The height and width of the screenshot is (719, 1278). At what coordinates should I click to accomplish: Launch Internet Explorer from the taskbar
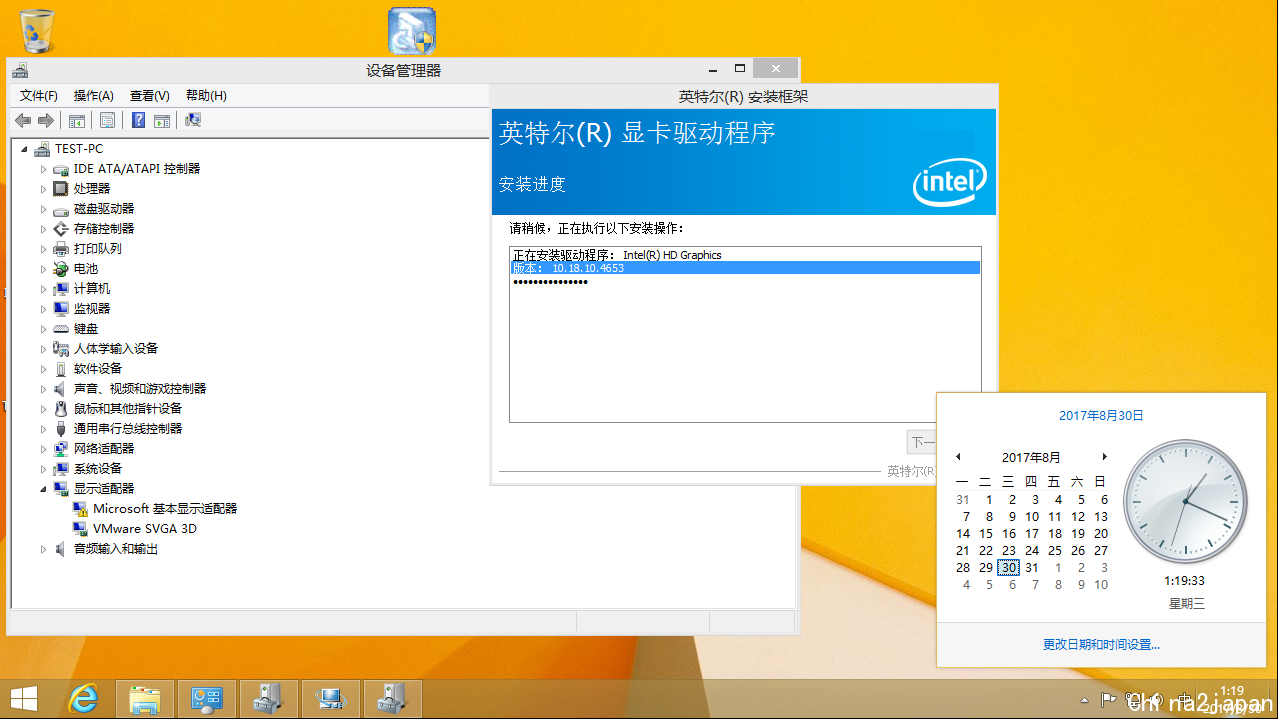point(82,698)
